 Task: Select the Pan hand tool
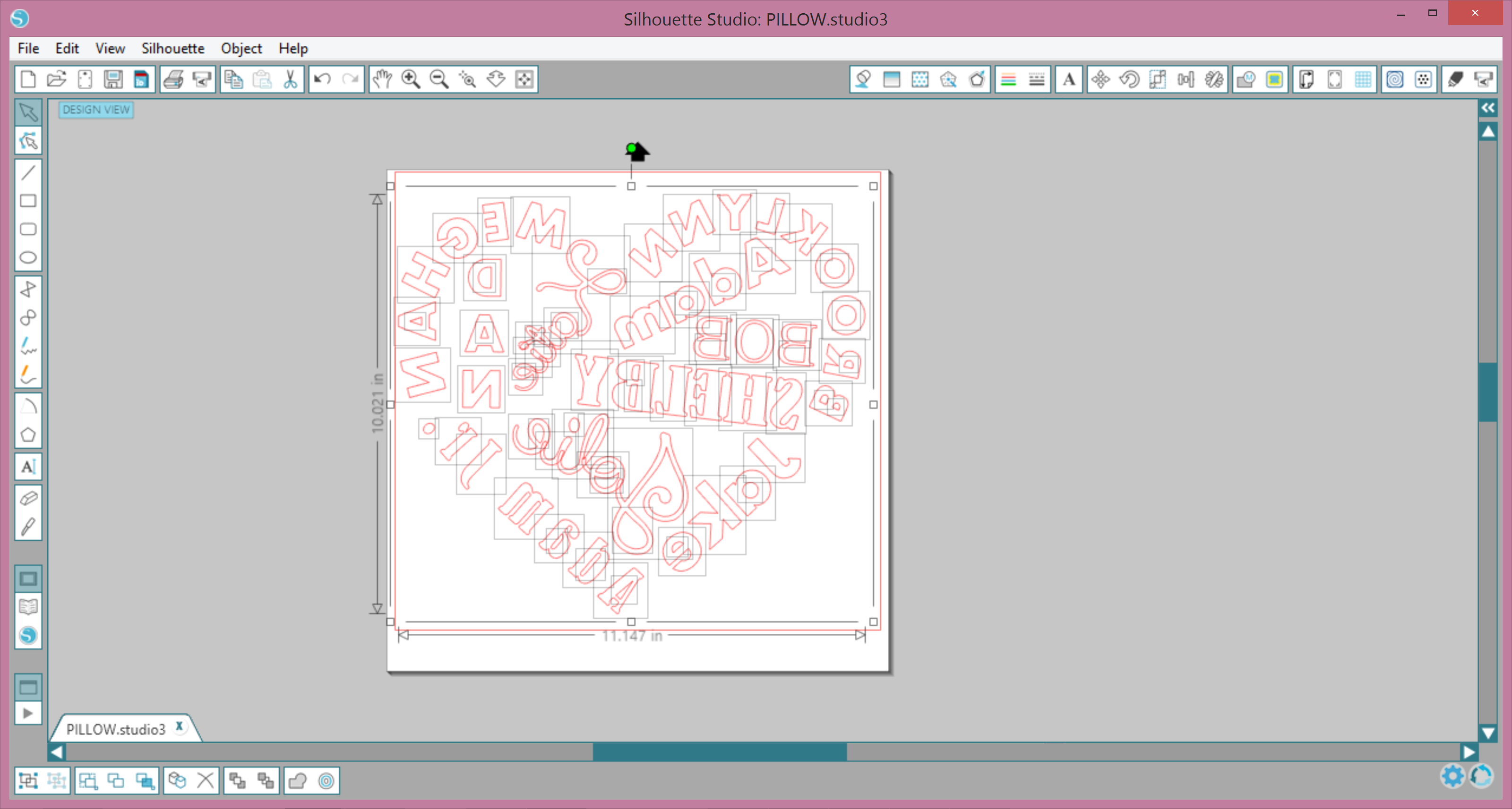382,79
